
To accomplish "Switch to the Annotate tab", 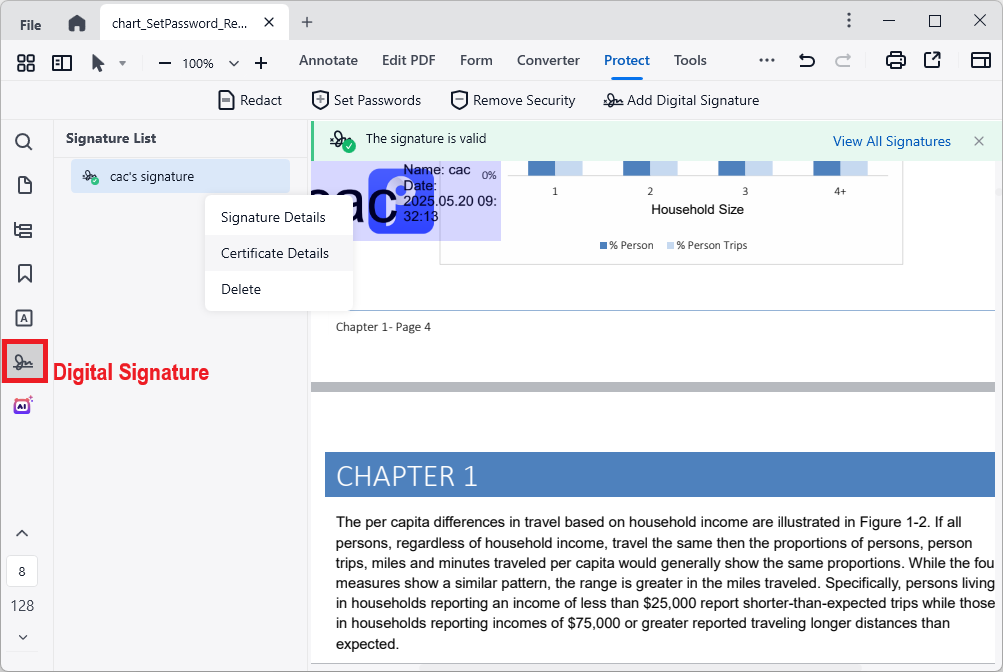I will pyautogui.click(x=328, y=60).
